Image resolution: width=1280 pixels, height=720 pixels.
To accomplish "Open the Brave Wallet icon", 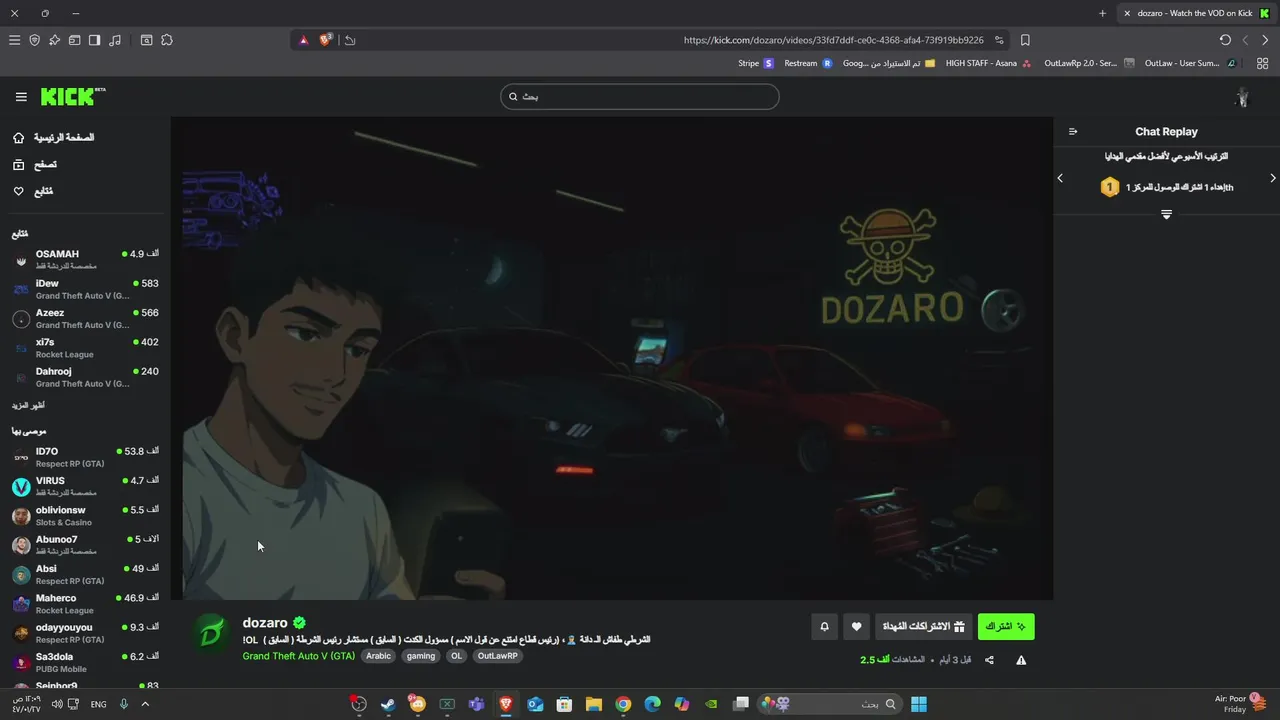I will click(x=74, y=40).
